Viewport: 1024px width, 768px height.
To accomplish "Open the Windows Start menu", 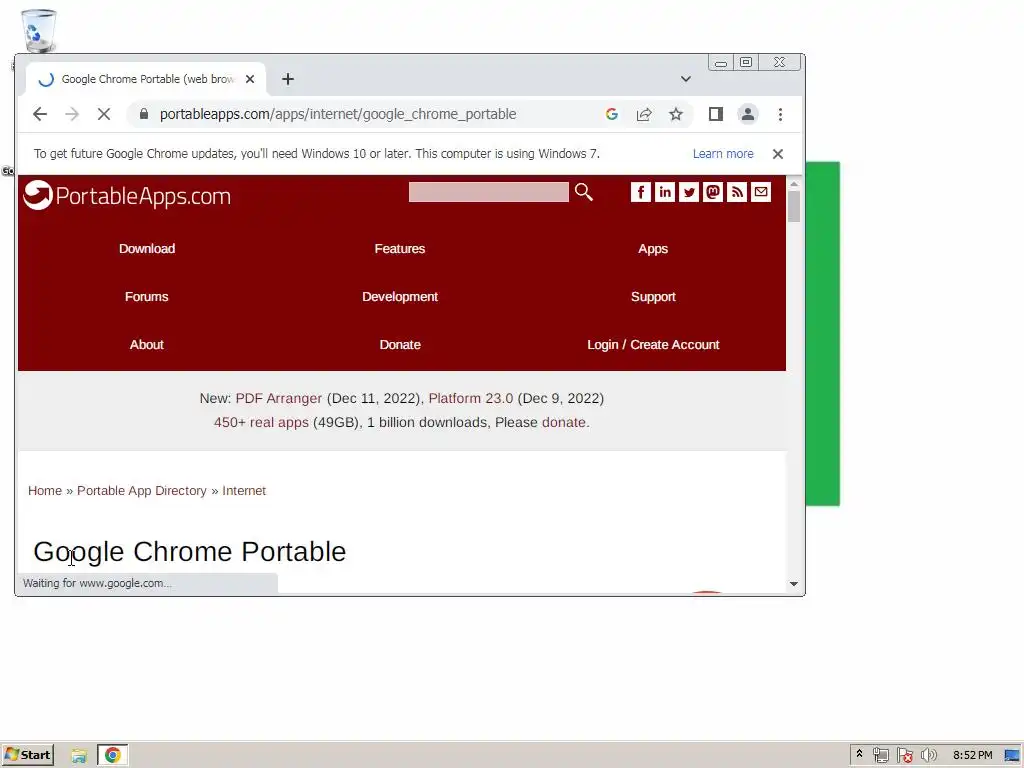I will [x=27, y=755].
